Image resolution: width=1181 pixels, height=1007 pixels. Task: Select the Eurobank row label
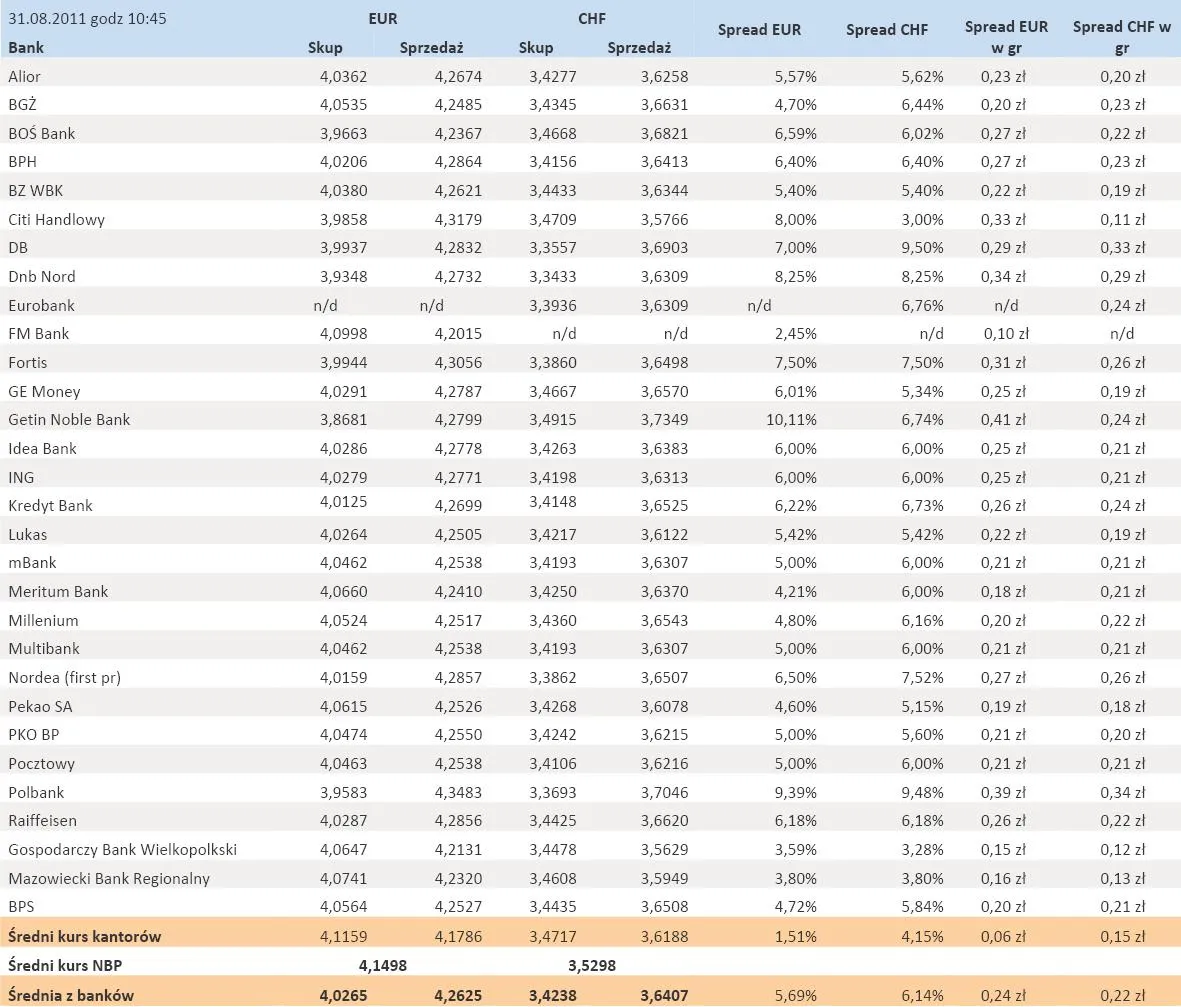pos(41,305)
